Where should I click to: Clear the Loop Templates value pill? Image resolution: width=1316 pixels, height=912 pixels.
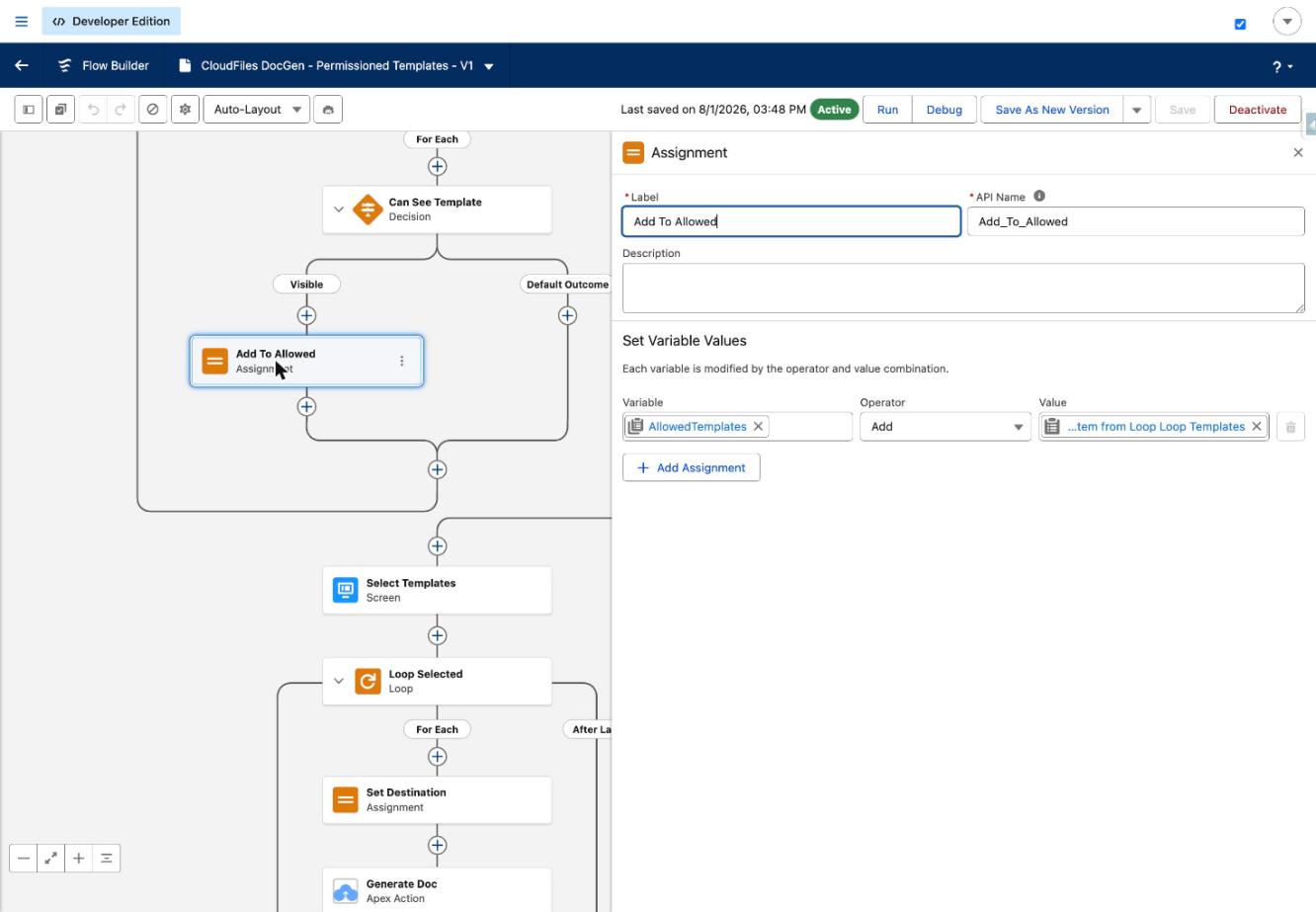[x=1257, y=426]
